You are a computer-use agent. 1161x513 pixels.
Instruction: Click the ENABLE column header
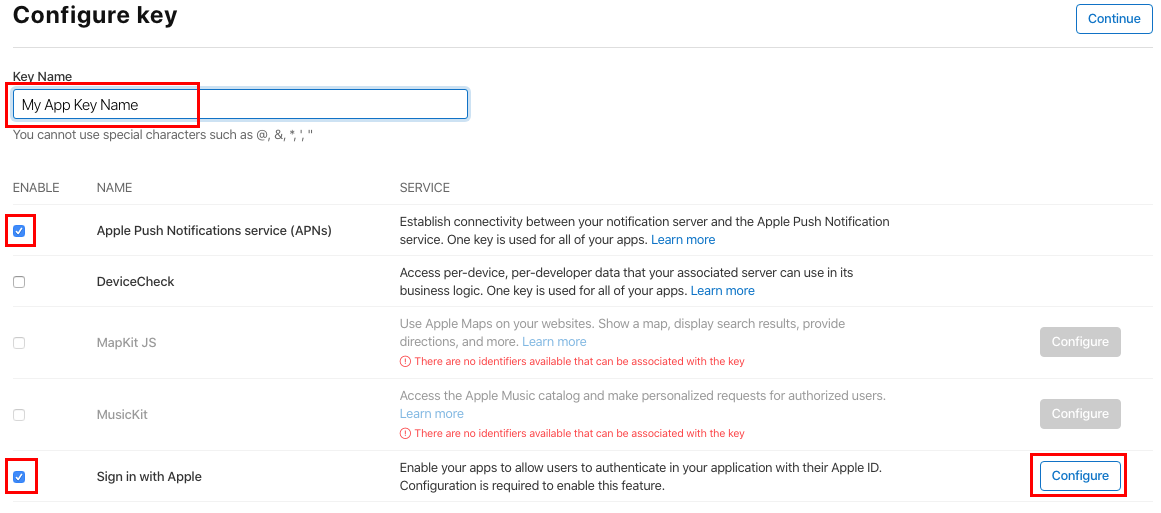point(36,188)
